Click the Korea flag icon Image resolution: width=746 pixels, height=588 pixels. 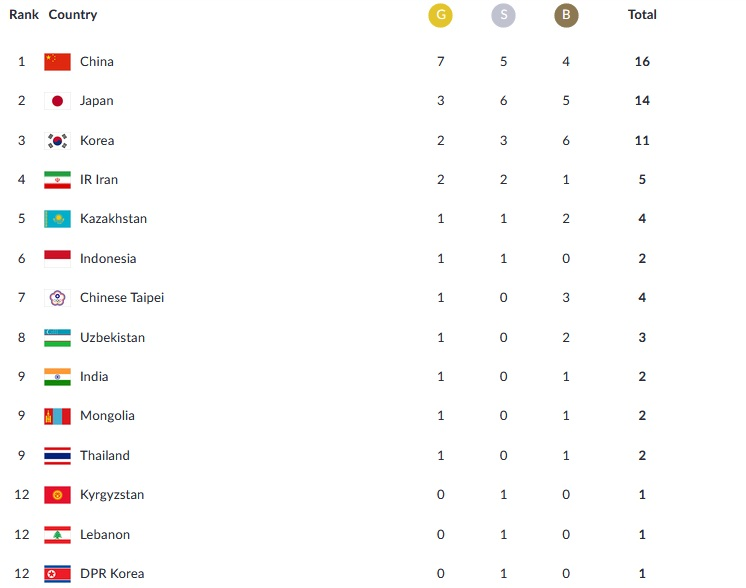tap(57, 141)
